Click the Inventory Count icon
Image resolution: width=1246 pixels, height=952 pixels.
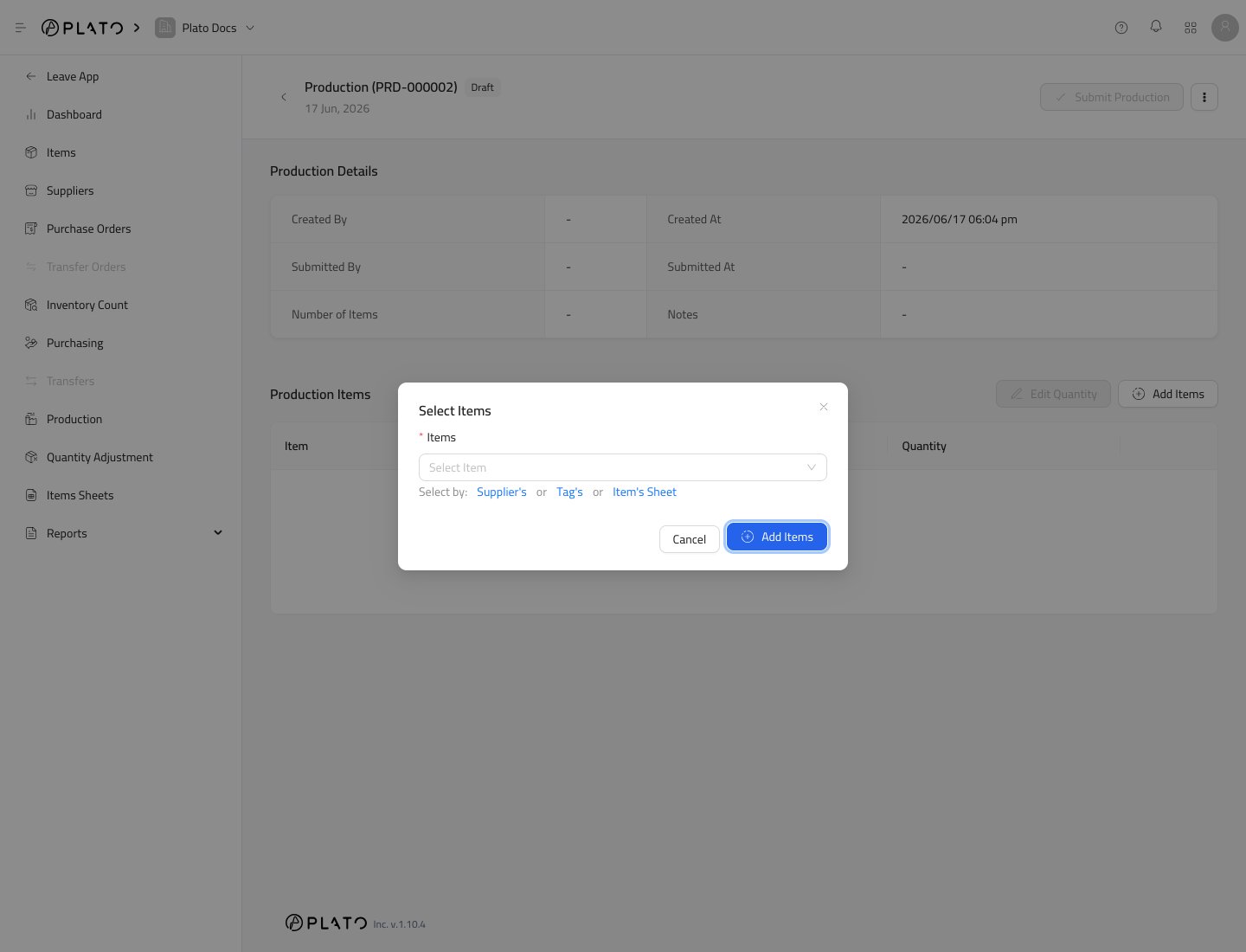point(31,305)
